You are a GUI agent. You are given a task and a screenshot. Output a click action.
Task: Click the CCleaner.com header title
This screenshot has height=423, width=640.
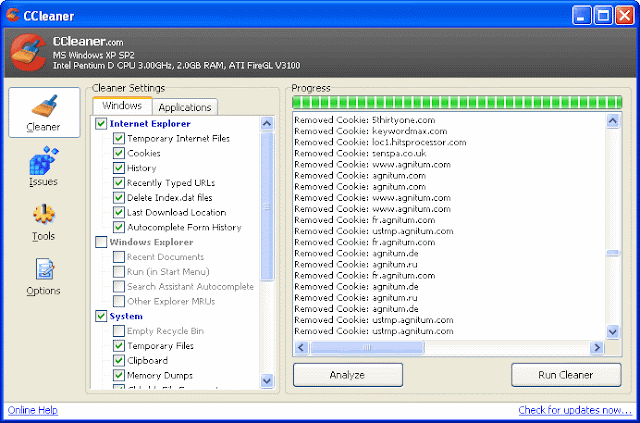(x=88, y=42)
